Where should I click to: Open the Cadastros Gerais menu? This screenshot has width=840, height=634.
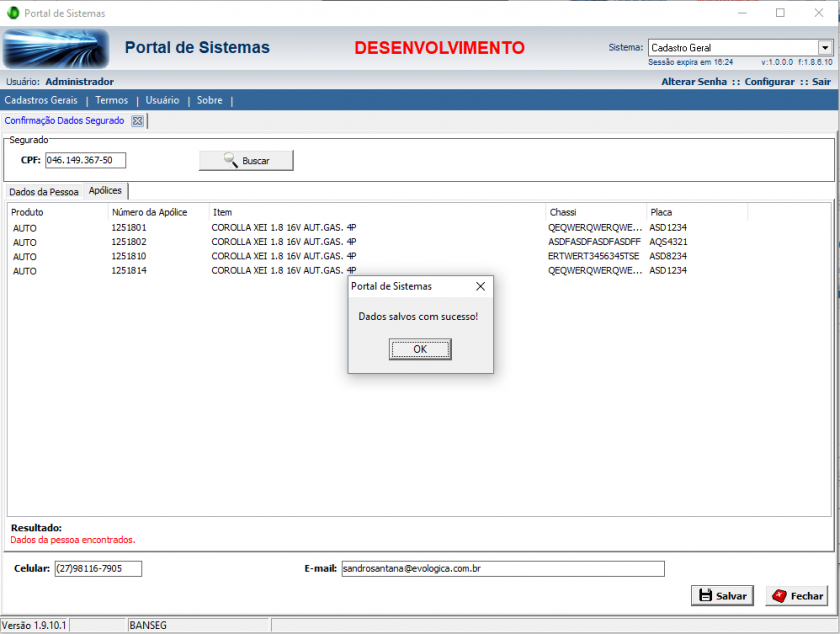pyautogui.click(x=41, y=100)
